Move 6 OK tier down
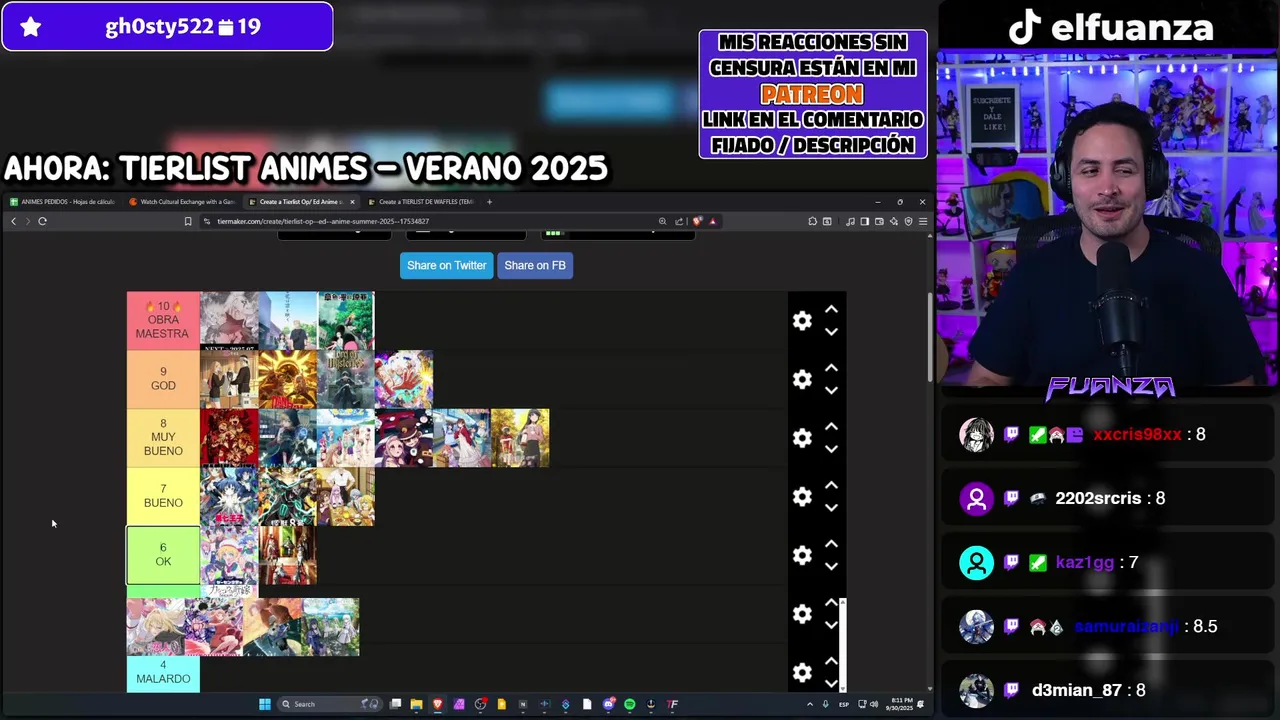This screenshot has height=720, width=1280. click(x=831, y=566)
